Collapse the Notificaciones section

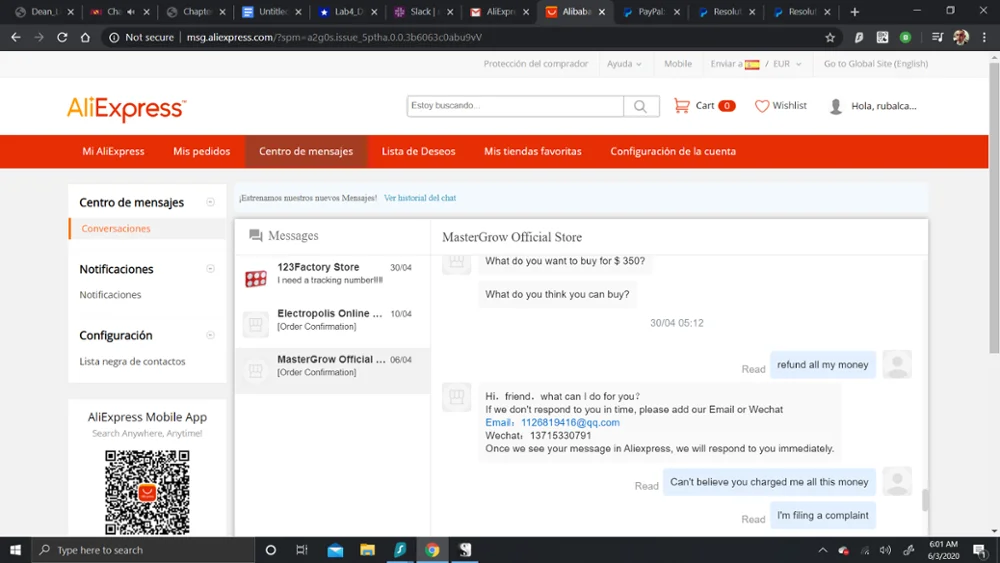click(x=210, y=268)
